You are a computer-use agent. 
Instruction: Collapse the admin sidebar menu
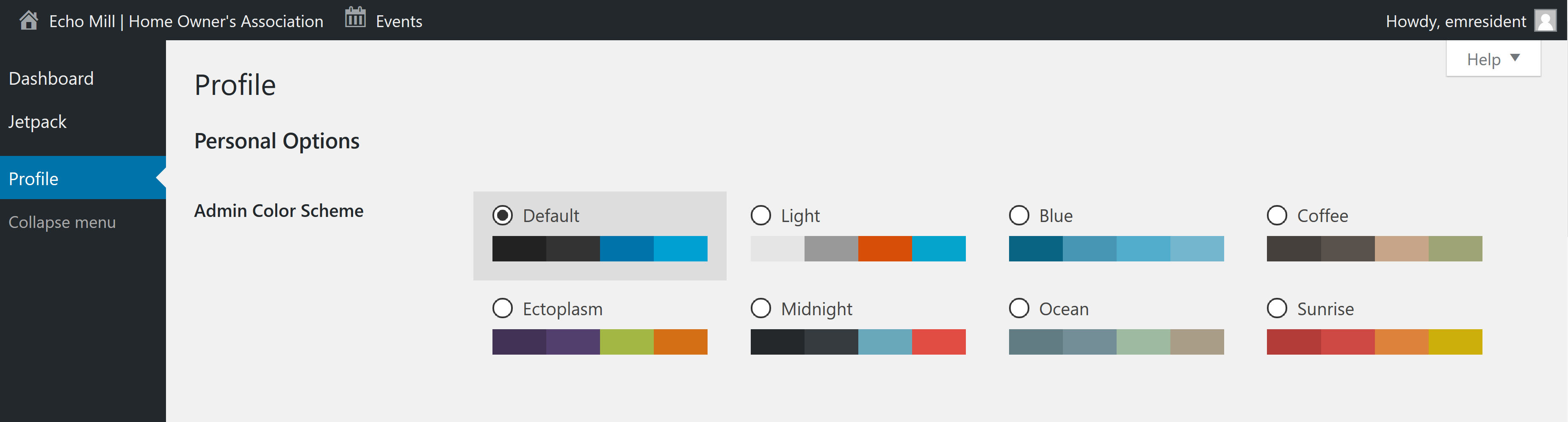pos(61,222)
